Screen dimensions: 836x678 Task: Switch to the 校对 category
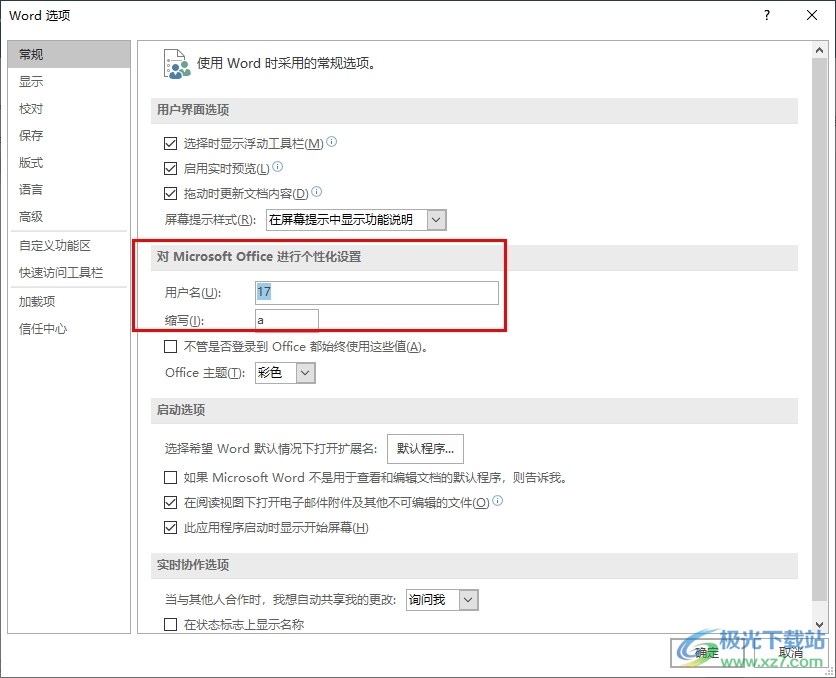[69, 109]
